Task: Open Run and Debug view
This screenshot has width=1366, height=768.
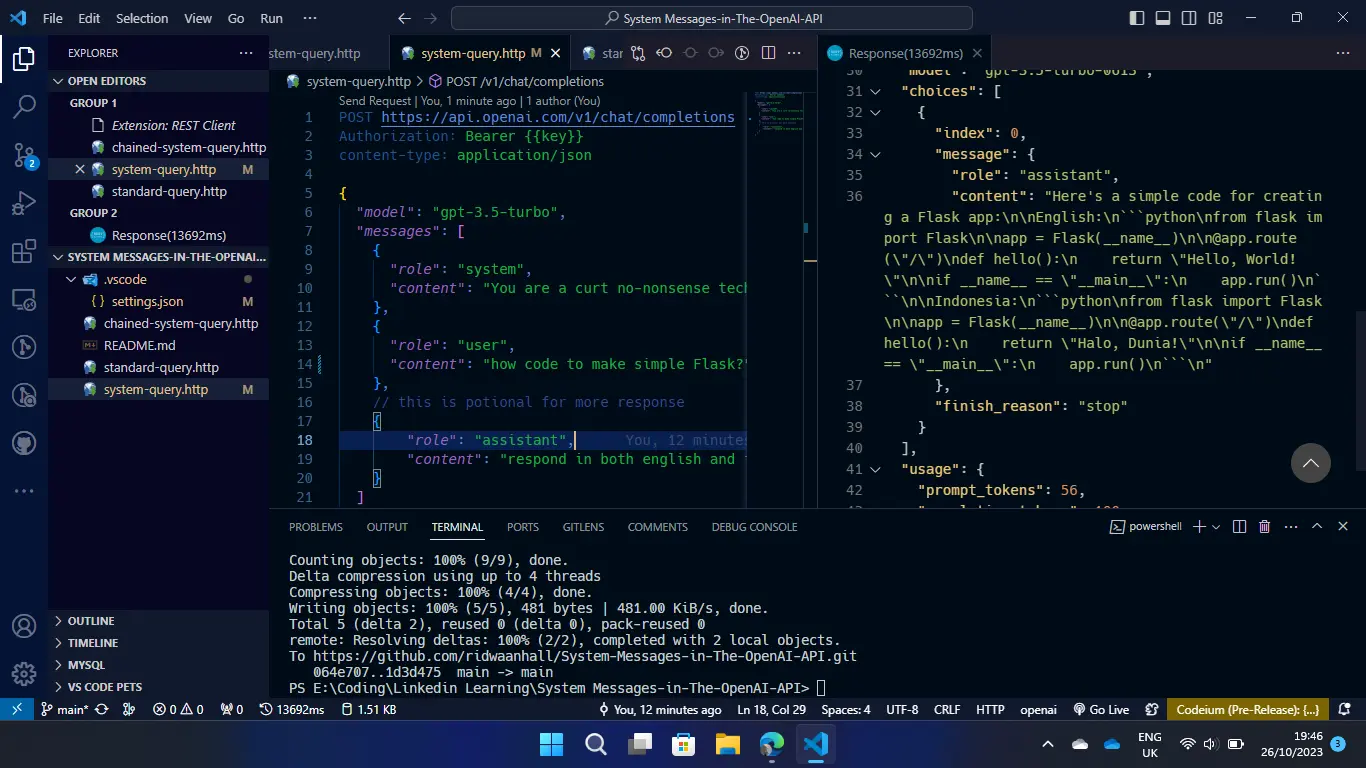Action: pyautogui.click(x=24, y=203)
